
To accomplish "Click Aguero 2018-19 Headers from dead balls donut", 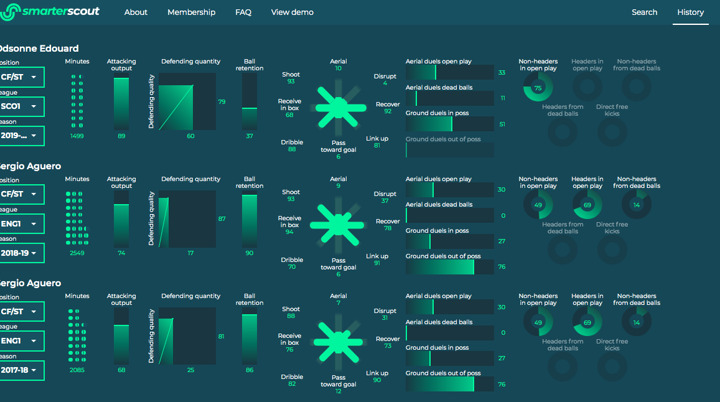I will pyautogui.click(x=562, y=249).
